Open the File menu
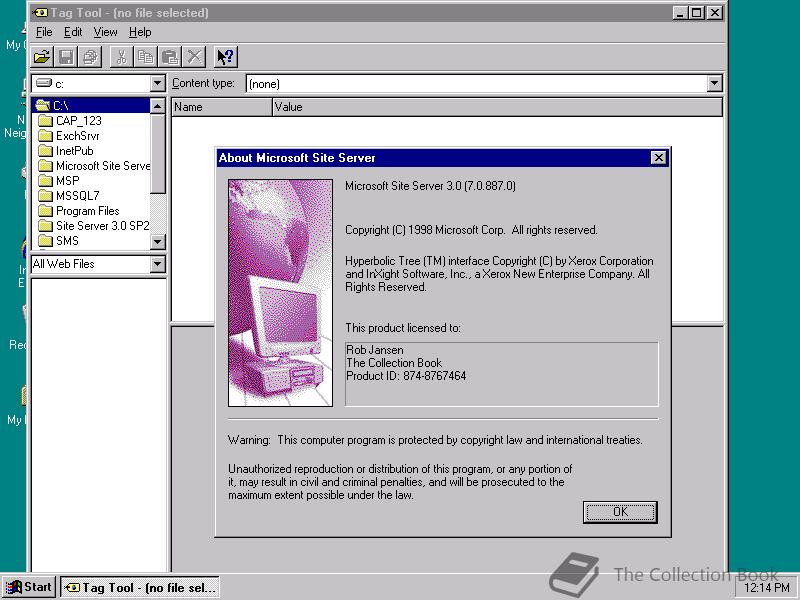The width and height of the screenshot is (800, 600). 44,32
